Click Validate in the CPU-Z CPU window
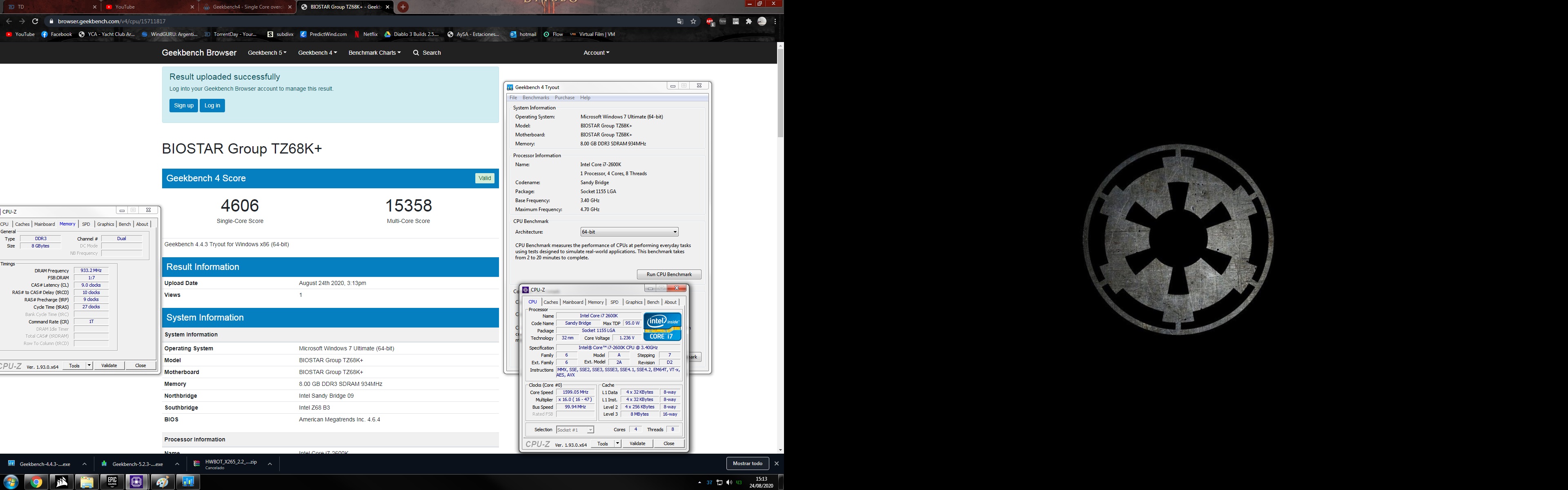This screenshot has width=1568, height=490. click(637, 443)
